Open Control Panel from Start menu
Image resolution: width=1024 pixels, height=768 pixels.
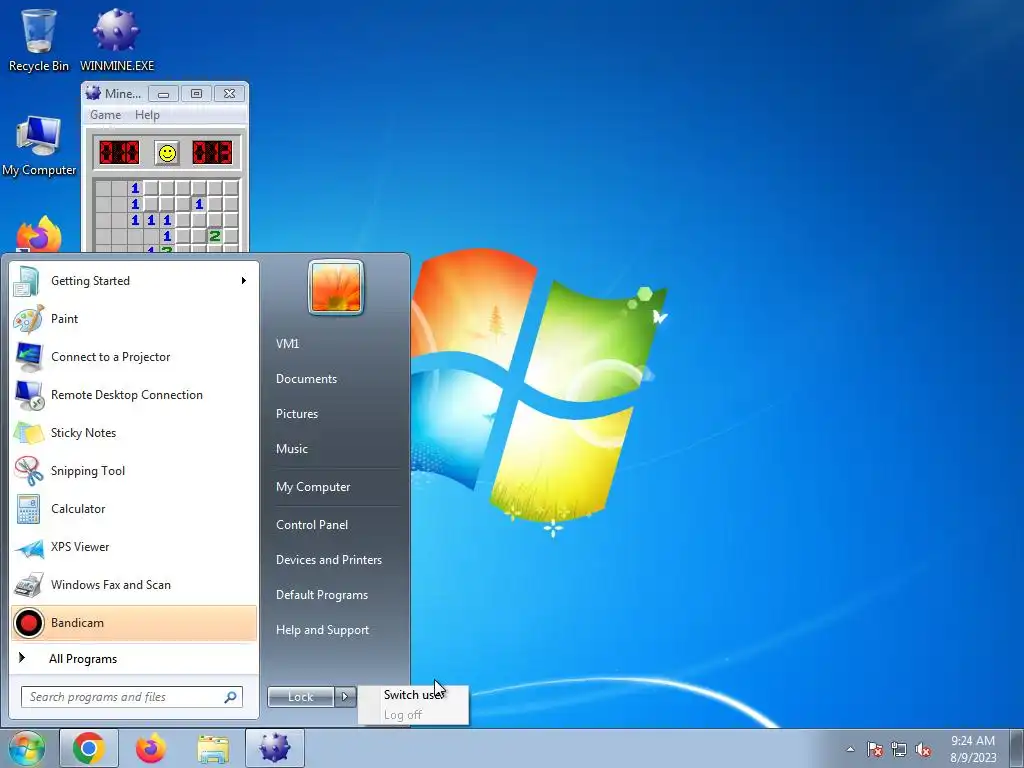[x=312, y=525]
